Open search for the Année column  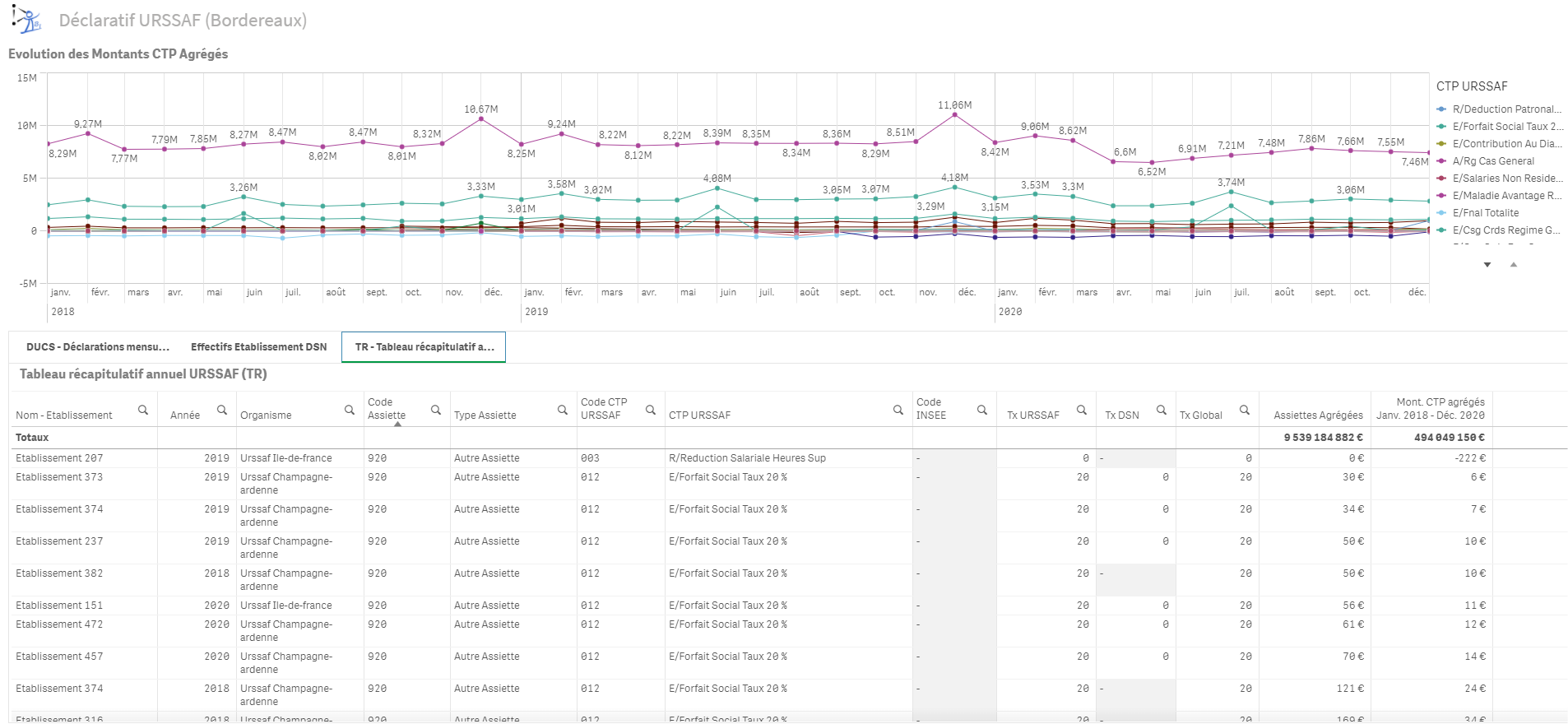click(222, 410)
